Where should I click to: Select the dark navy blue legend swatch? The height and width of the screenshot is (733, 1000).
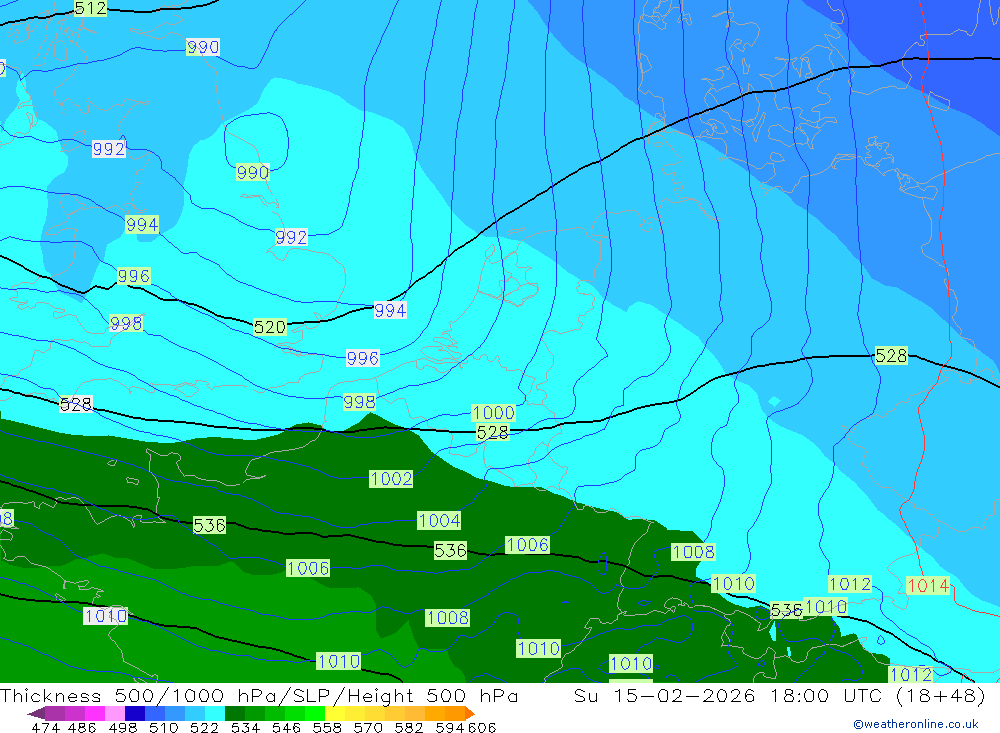[135, 713]
